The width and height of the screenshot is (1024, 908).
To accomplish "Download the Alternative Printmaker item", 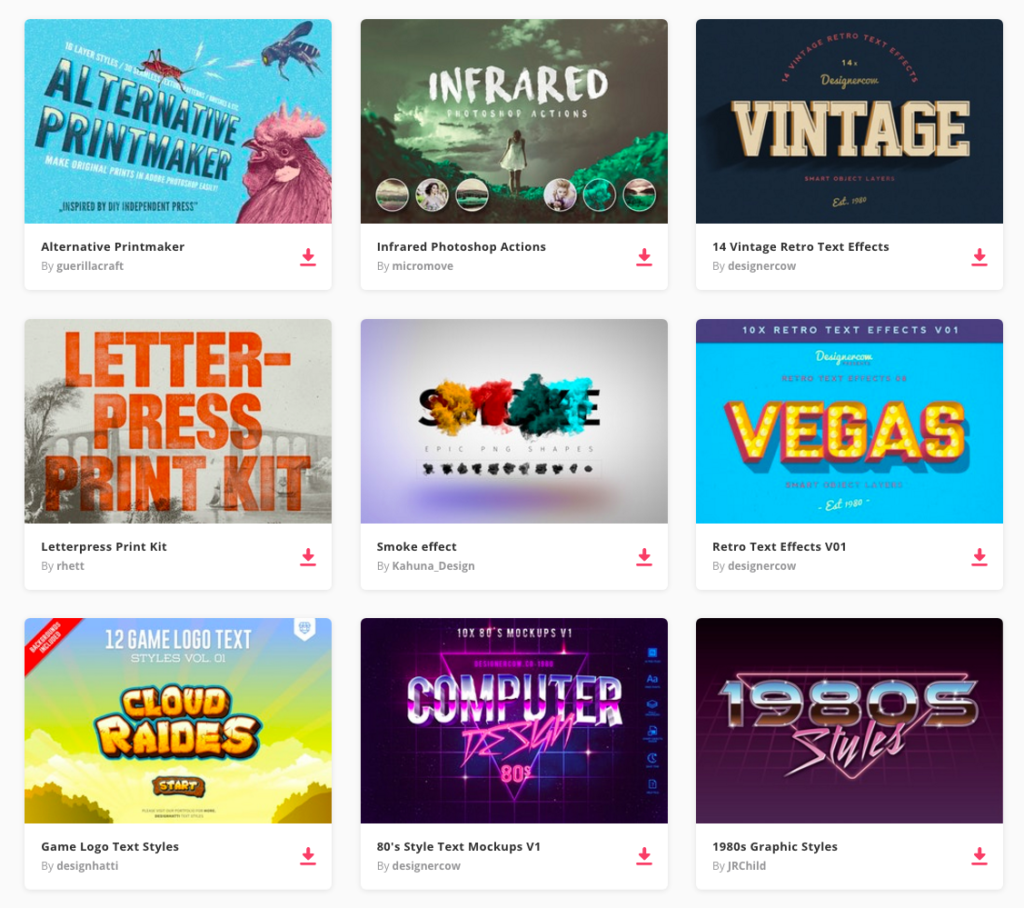I will point(308,257).
